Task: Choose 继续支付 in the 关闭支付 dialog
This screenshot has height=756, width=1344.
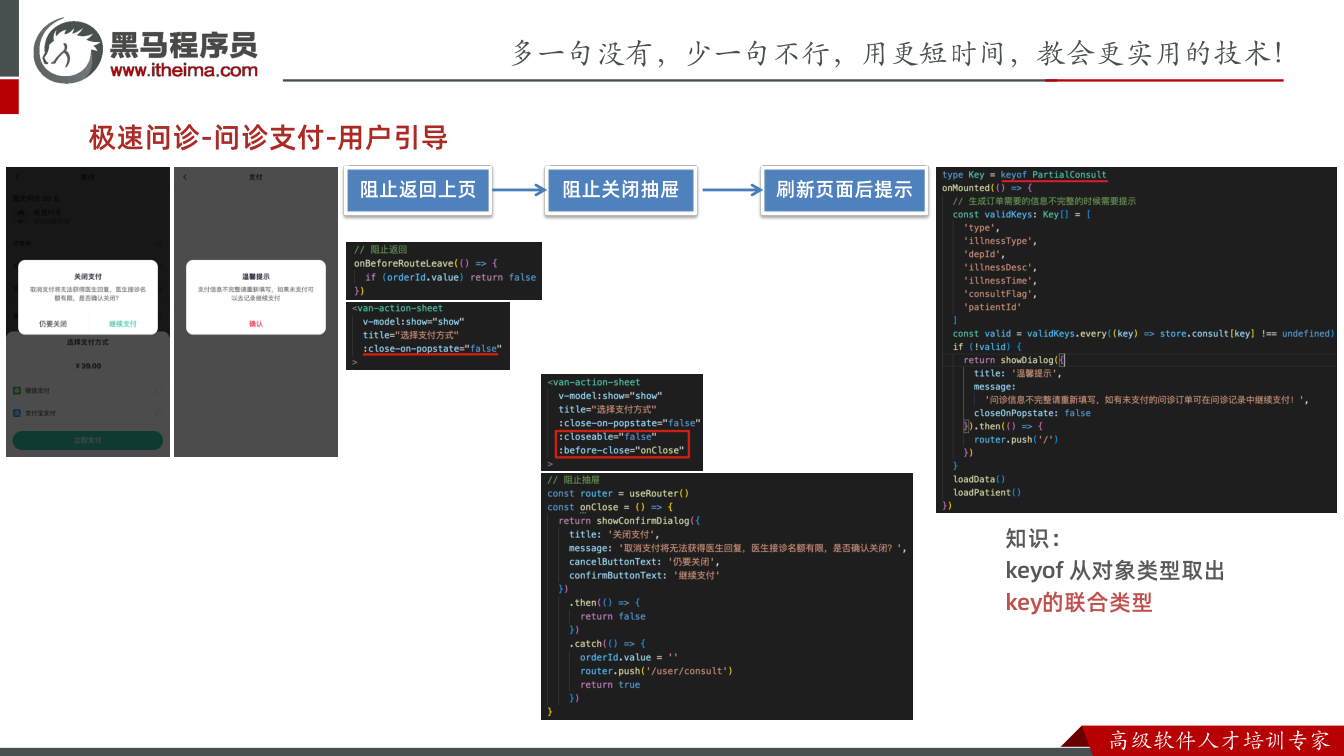Action: (123, 324)
